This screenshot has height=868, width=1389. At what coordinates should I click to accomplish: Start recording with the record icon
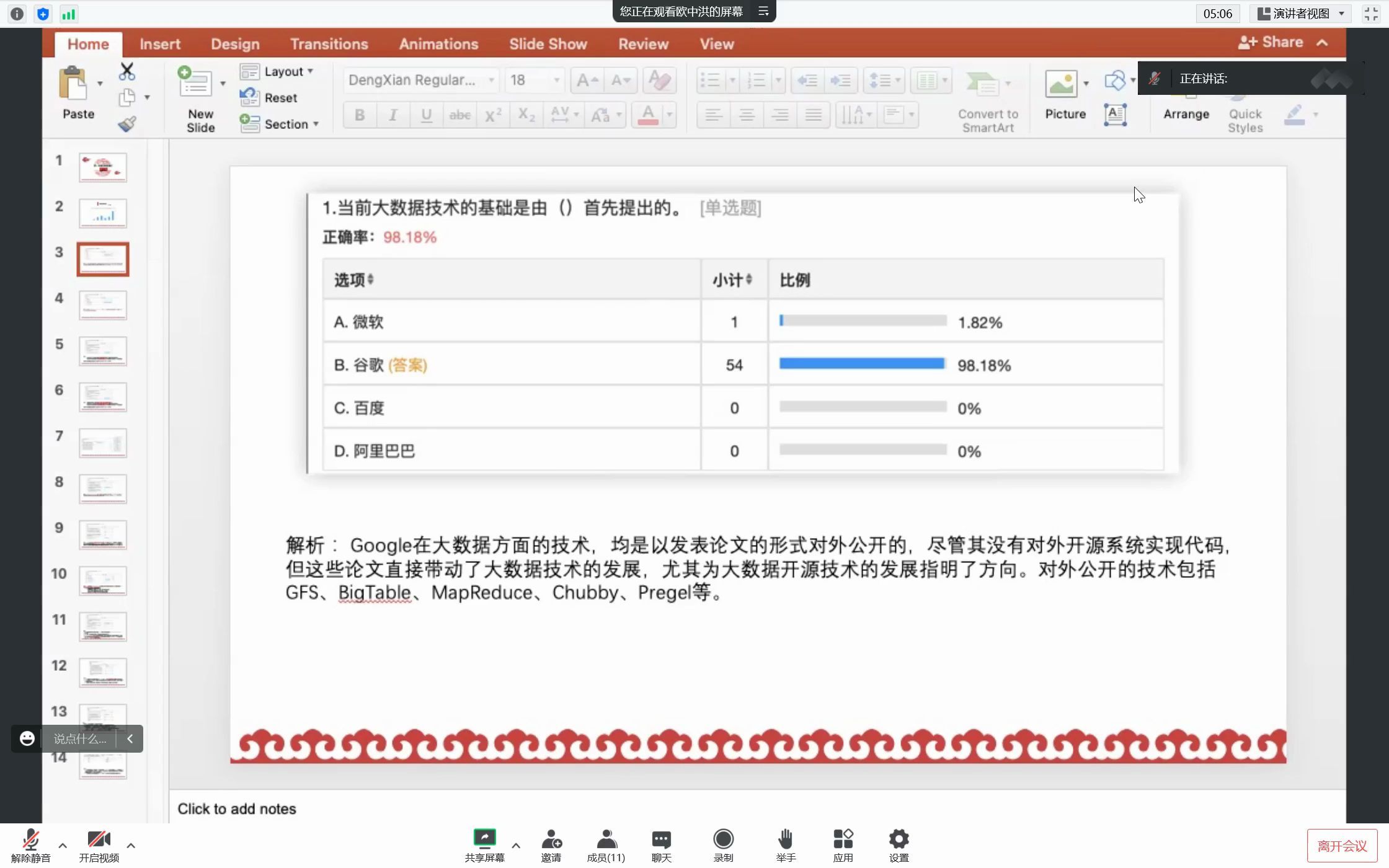[x=723, y=839]
